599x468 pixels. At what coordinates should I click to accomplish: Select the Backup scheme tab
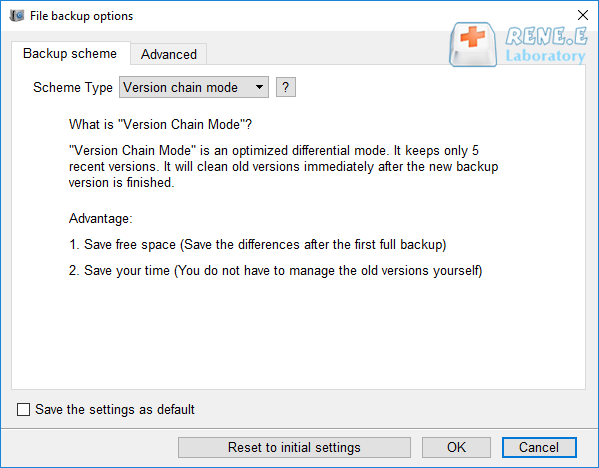point(70,53)
